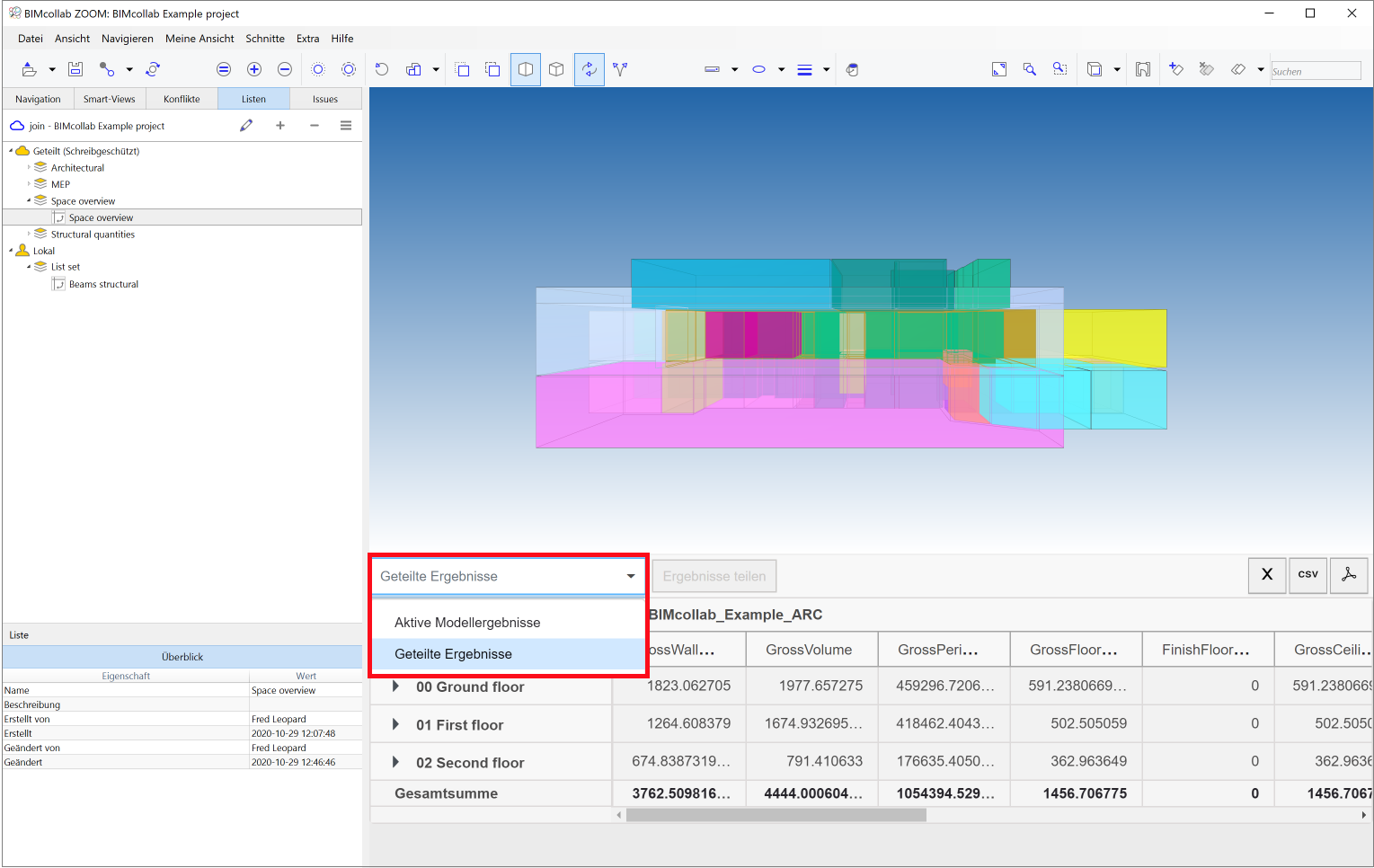
Task: Click the zoom extents icon
Action: (x=999, y=69)
